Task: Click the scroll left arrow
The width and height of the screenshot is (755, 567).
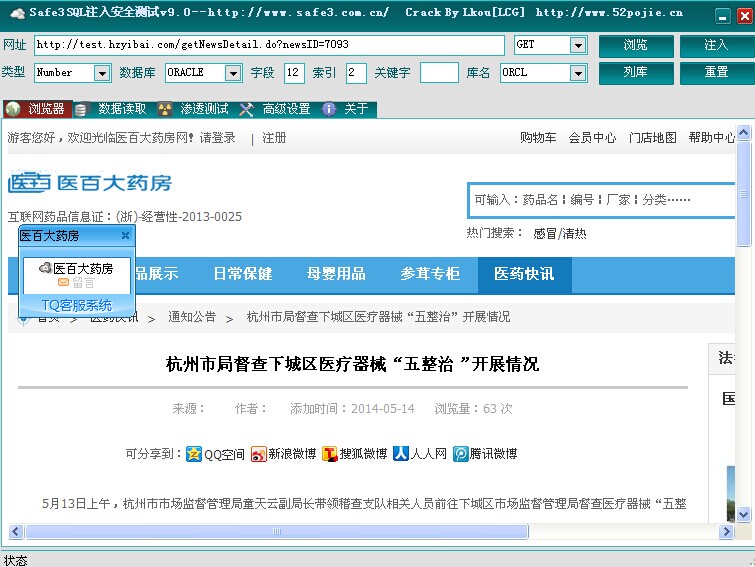Action: pos(15,531)
